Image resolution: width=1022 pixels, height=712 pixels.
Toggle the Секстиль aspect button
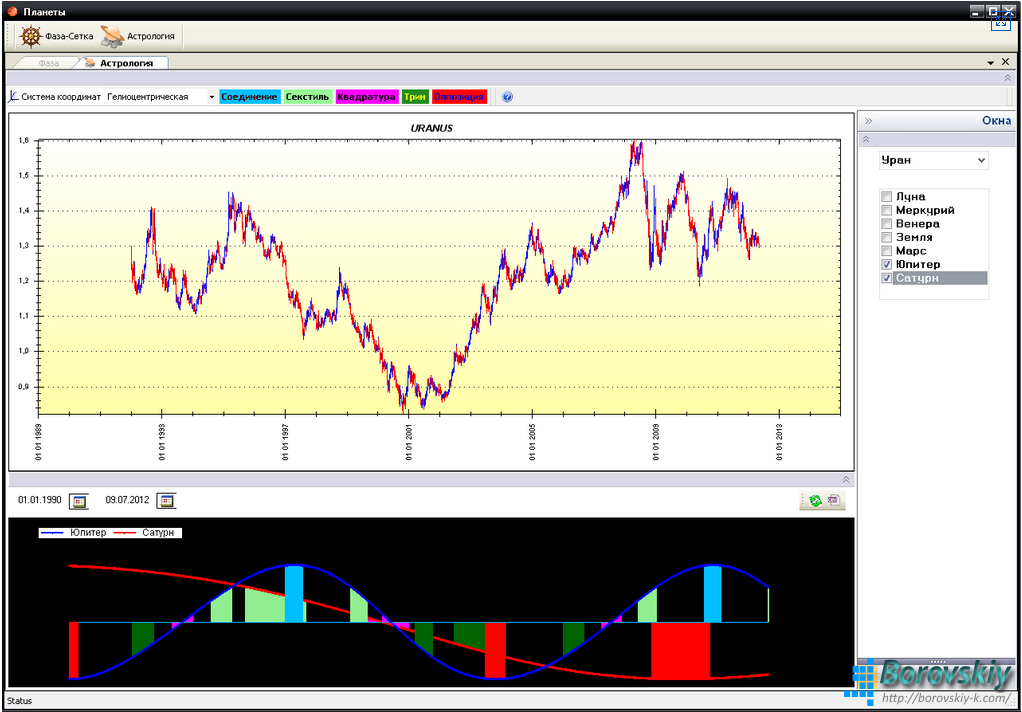pyautogui.click(x=308, y=97)
